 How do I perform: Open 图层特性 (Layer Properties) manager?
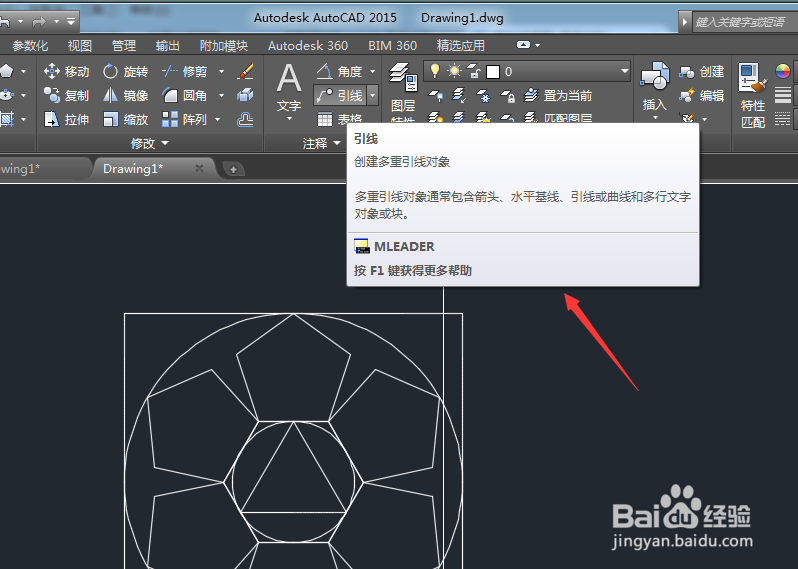(x=403, y=92)
